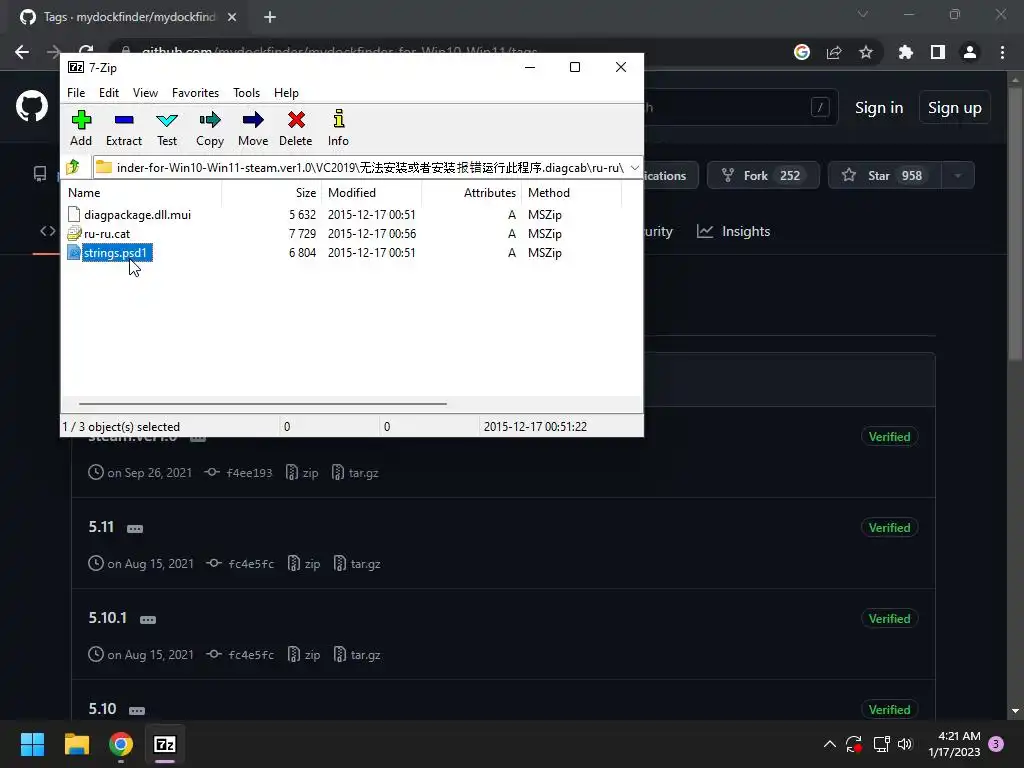Download tar.gz for the Sep 26, 2021 tag
Image resolution: width=1024 pixels, height=768 pixels.
(355, 473)
